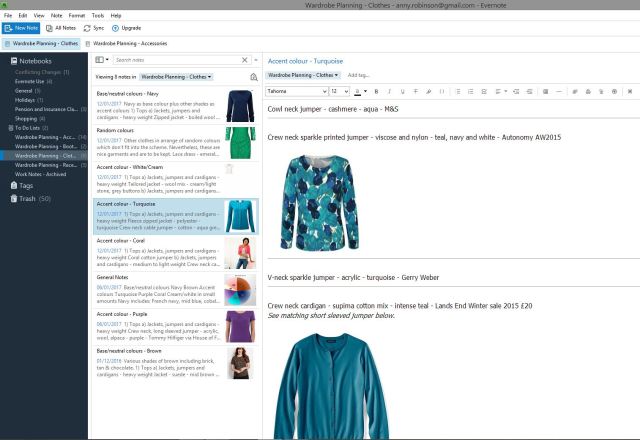Open the Note menu
The width and height of the screenshot is (640, 440).
tap(57, 16)
